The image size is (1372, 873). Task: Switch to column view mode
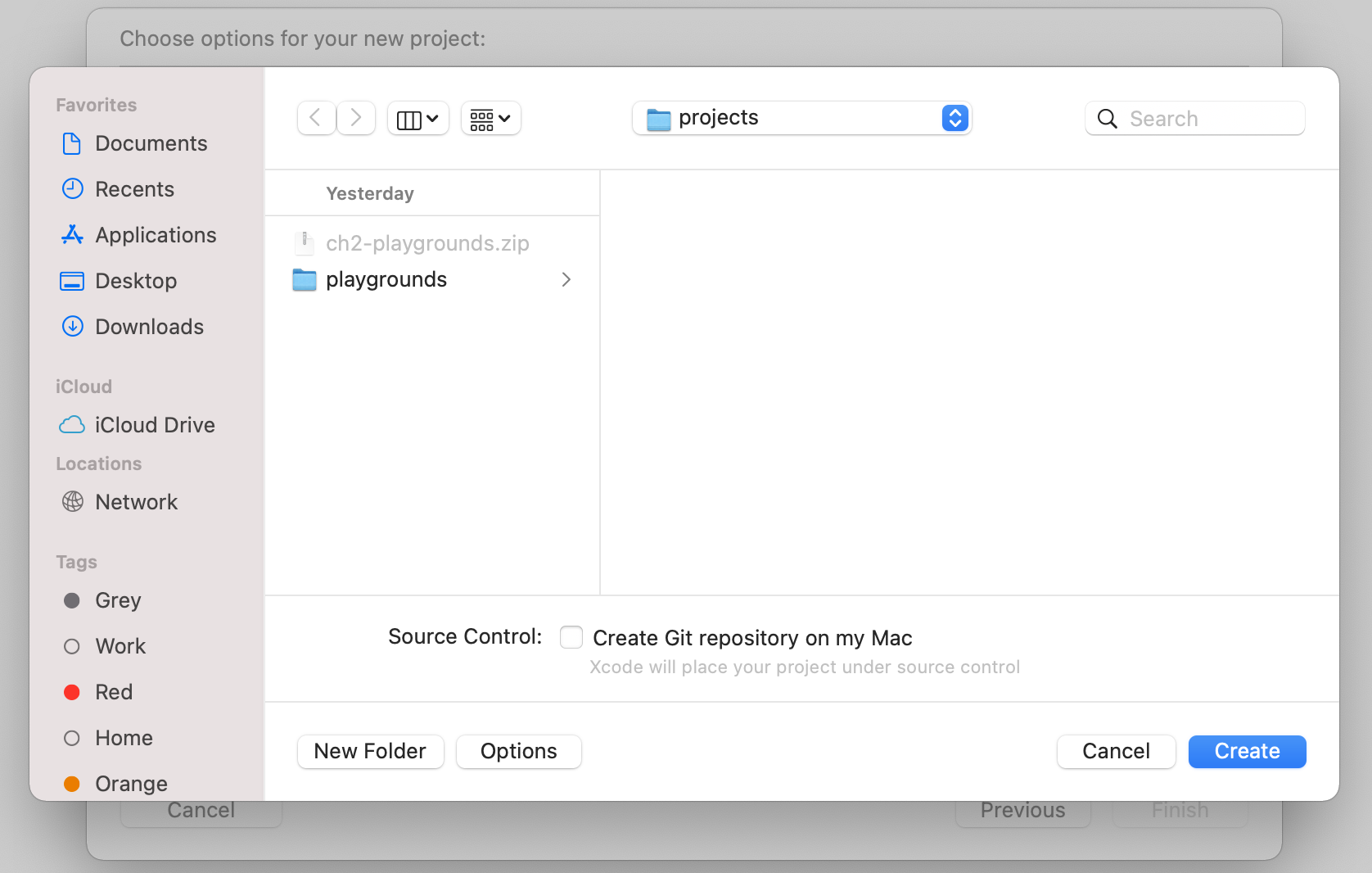[x=417, y=118]
